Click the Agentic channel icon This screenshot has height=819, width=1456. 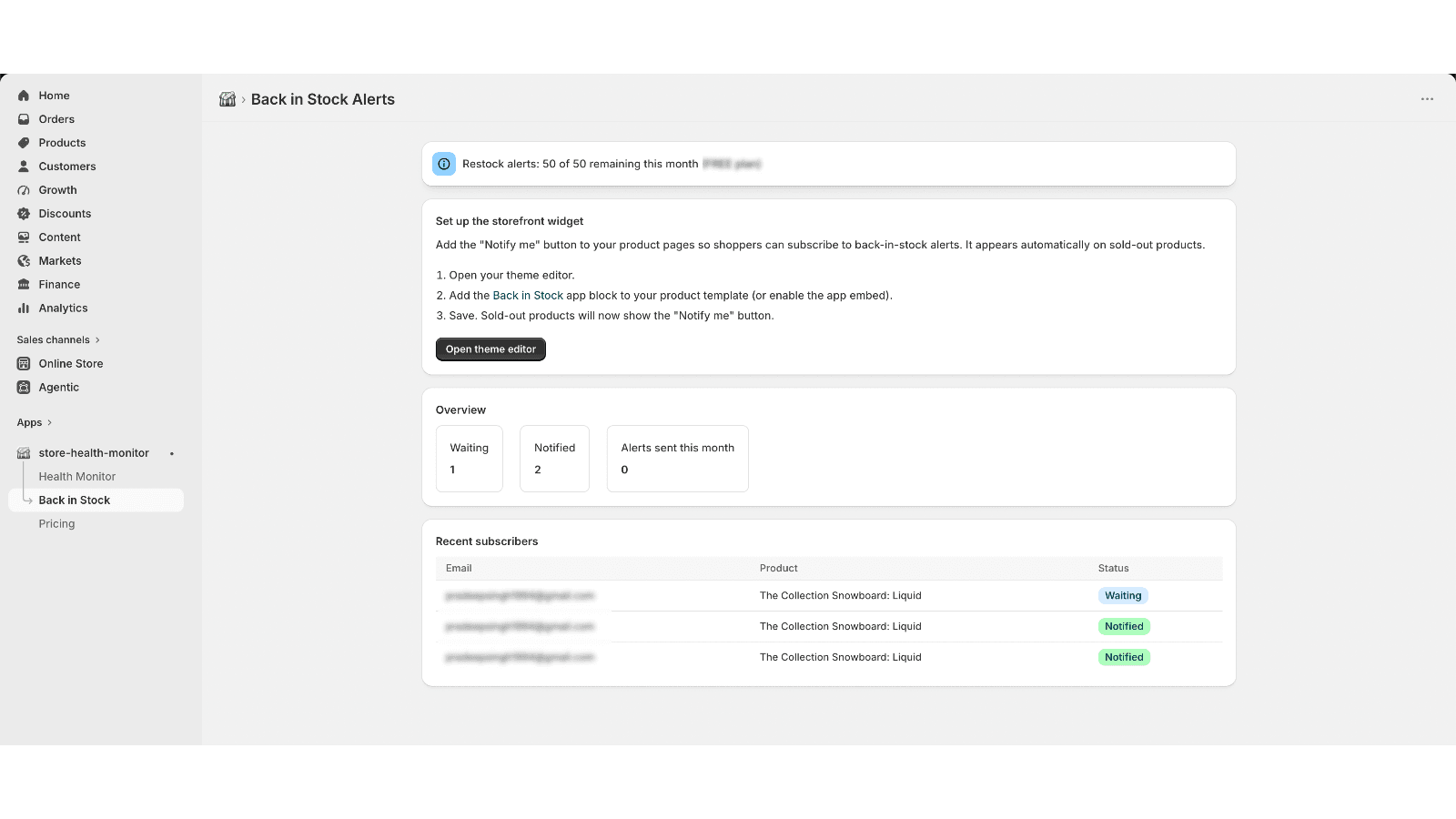(24, 388)
